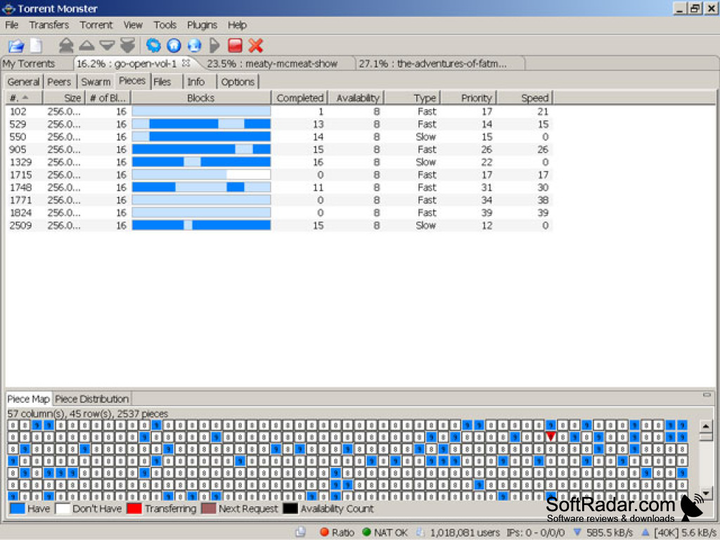Viewport: 720px width, 540px height.
Task: Sort by the Availability column header
Action: (x=357, y=98)
